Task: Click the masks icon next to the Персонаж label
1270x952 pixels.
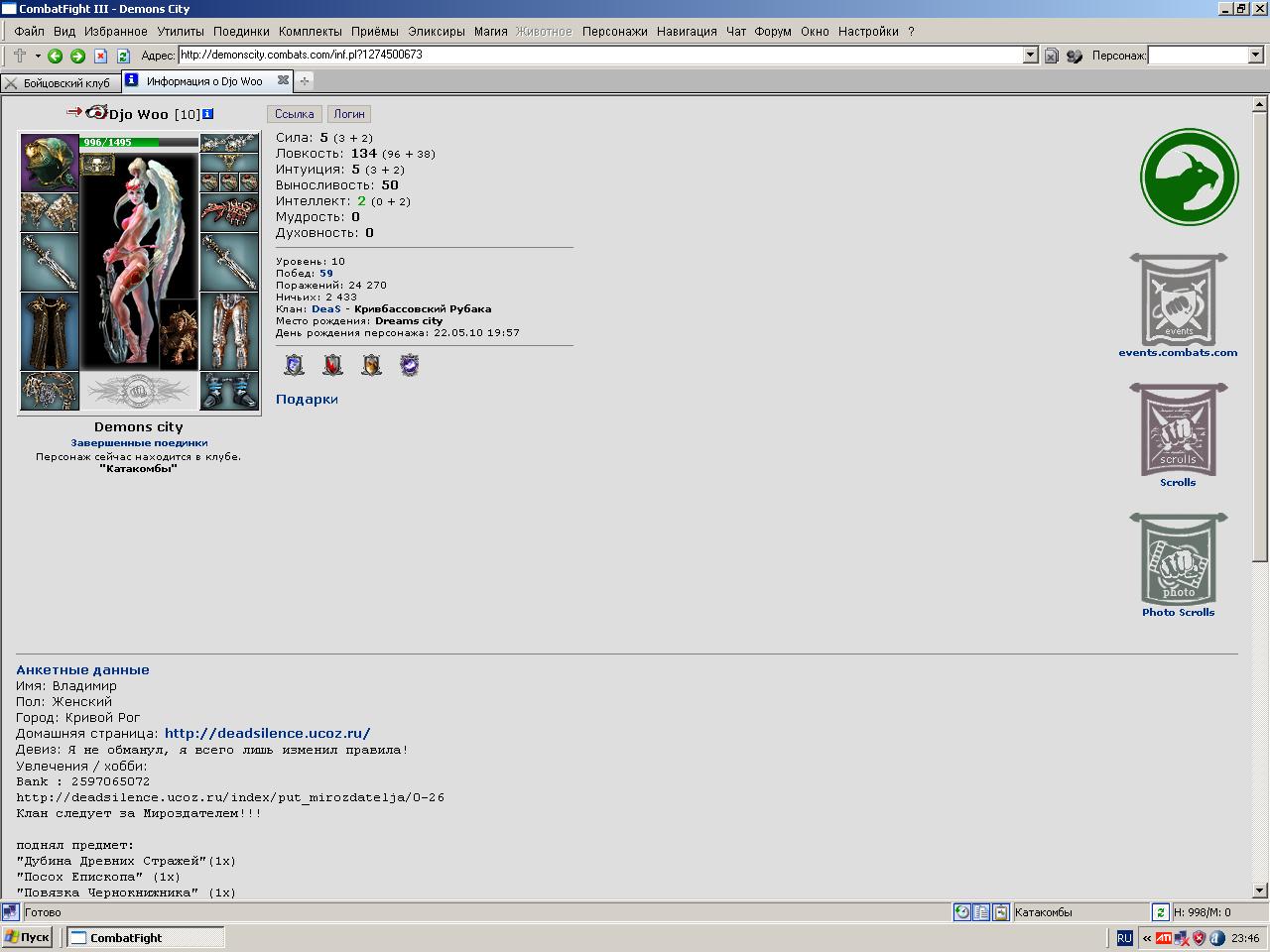Action: coord(1075,57)
